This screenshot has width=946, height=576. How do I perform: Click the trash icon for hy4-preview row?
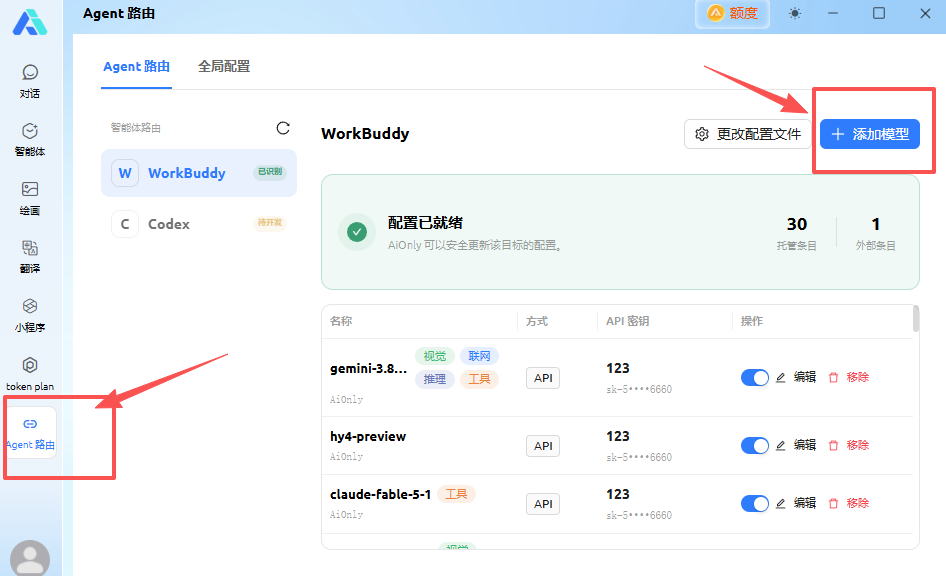834,446
